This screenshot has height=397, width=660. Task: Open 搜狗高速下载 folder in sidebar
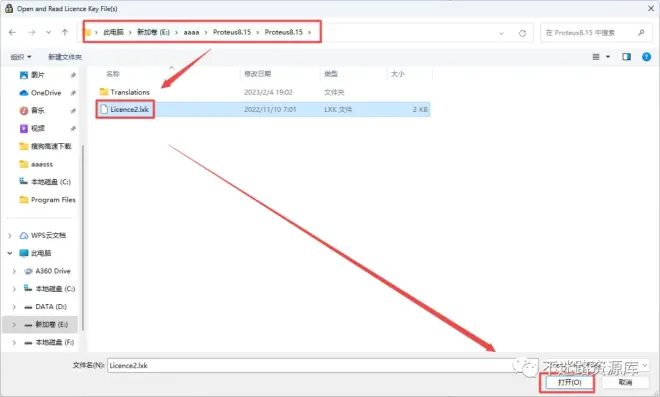pos(51,146)
